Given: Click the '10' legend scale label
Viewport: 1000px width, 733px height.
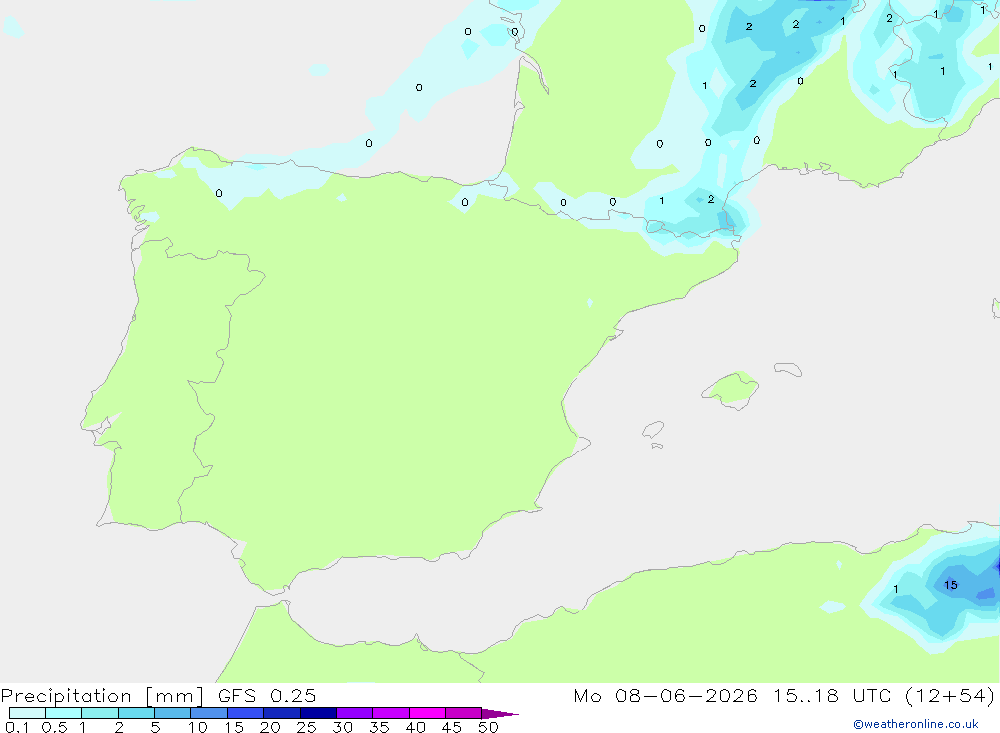Looking at the screenshot, I should pos(198,727).
